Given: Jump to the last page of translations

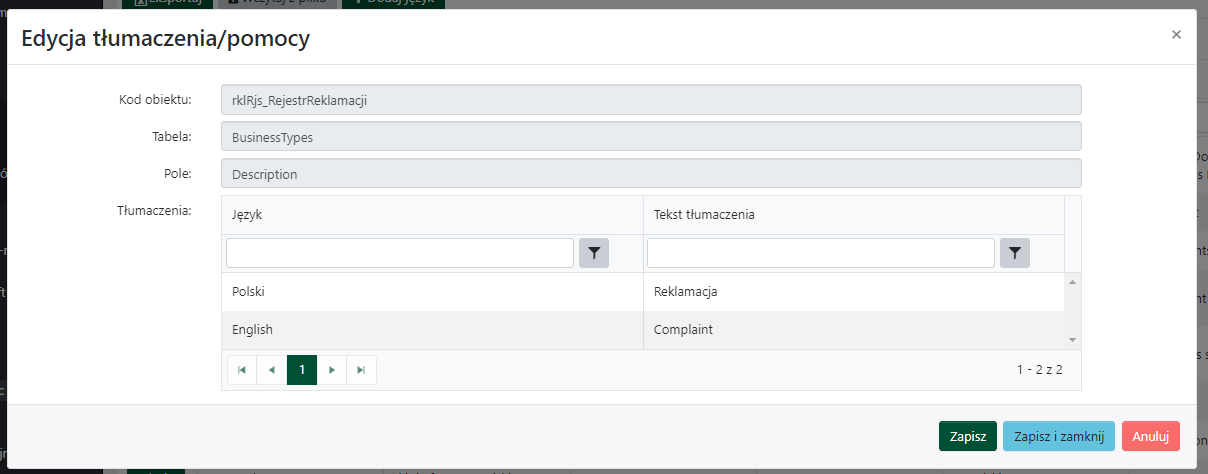Looking at the screenshot, I should tap(361, 370).
